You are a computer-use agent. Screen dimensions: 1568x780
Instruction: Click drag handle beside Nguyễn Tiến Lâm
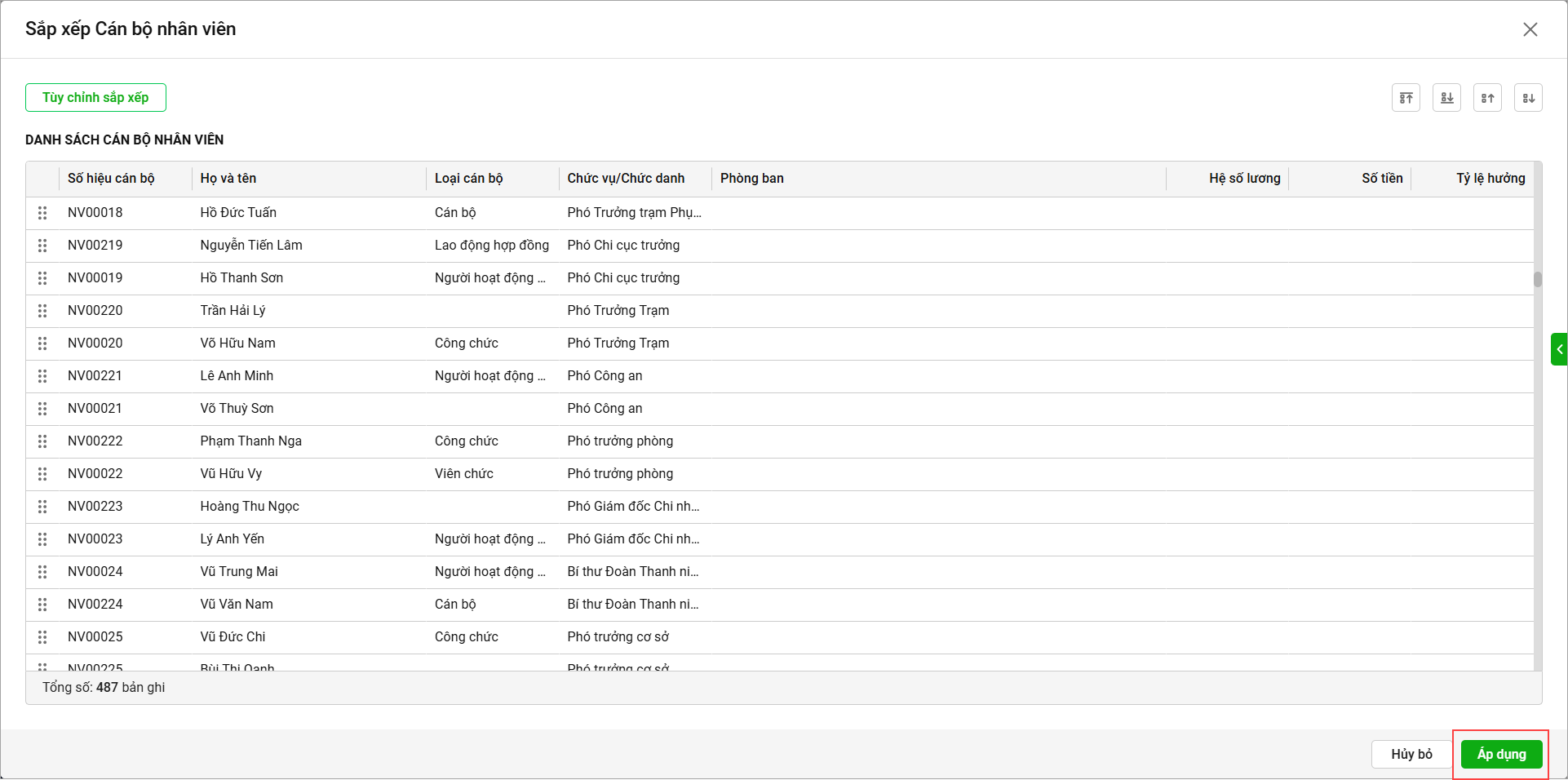(x=42, y=246)
